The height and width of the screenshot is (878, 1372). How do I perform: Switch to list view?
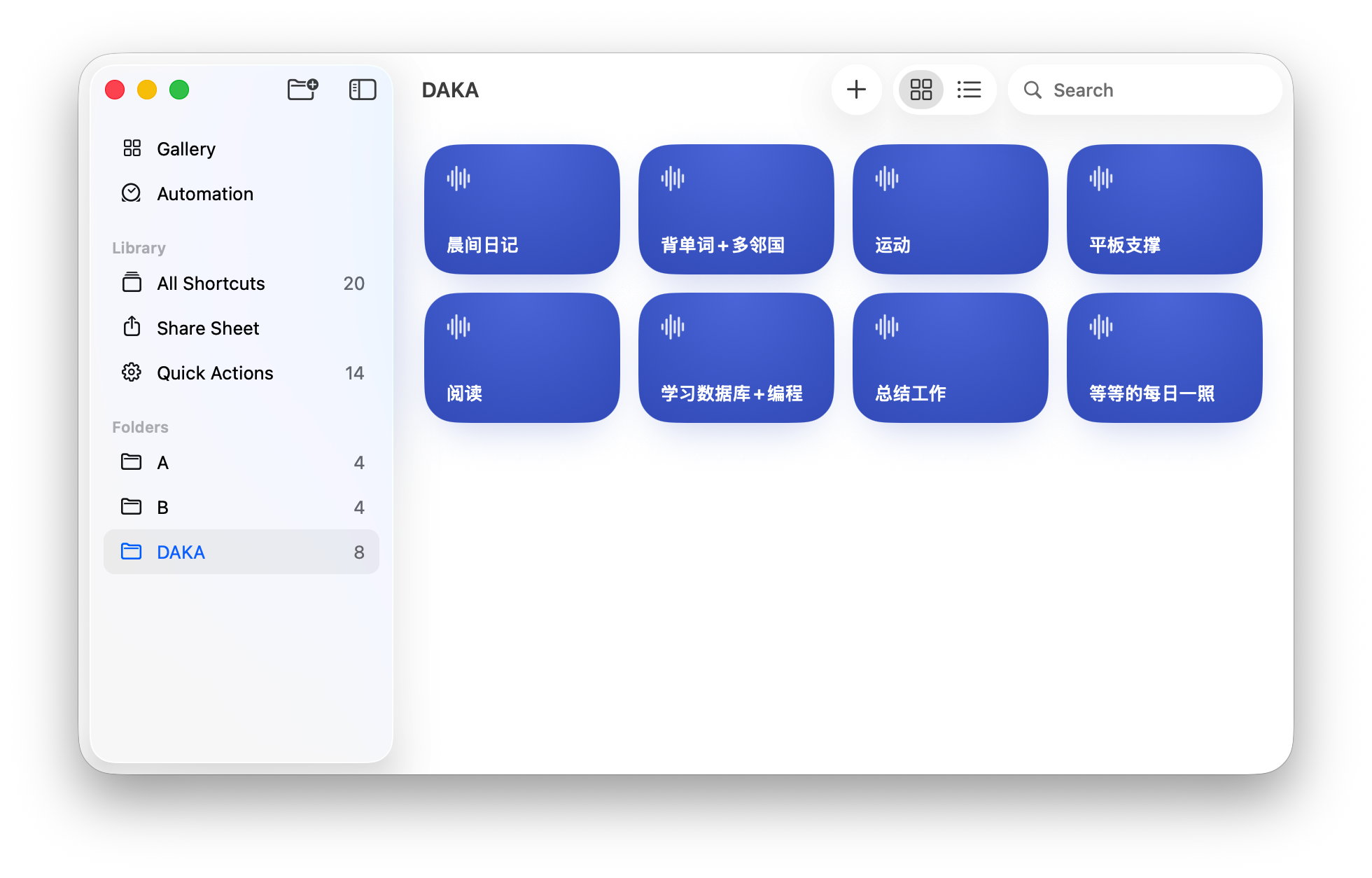[x=969, y=90]
